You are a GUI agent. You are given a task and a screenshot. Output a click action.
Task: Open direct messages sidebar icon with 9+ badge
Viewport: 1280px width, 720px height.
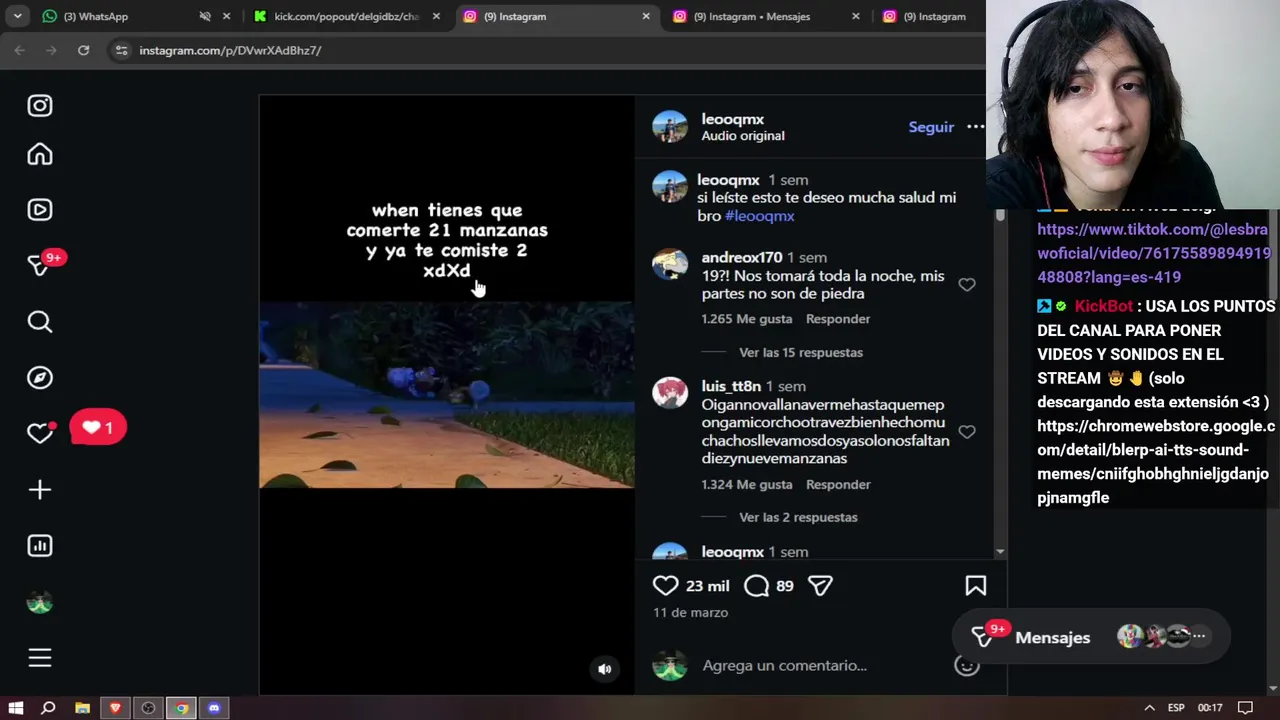coord(40,265)
